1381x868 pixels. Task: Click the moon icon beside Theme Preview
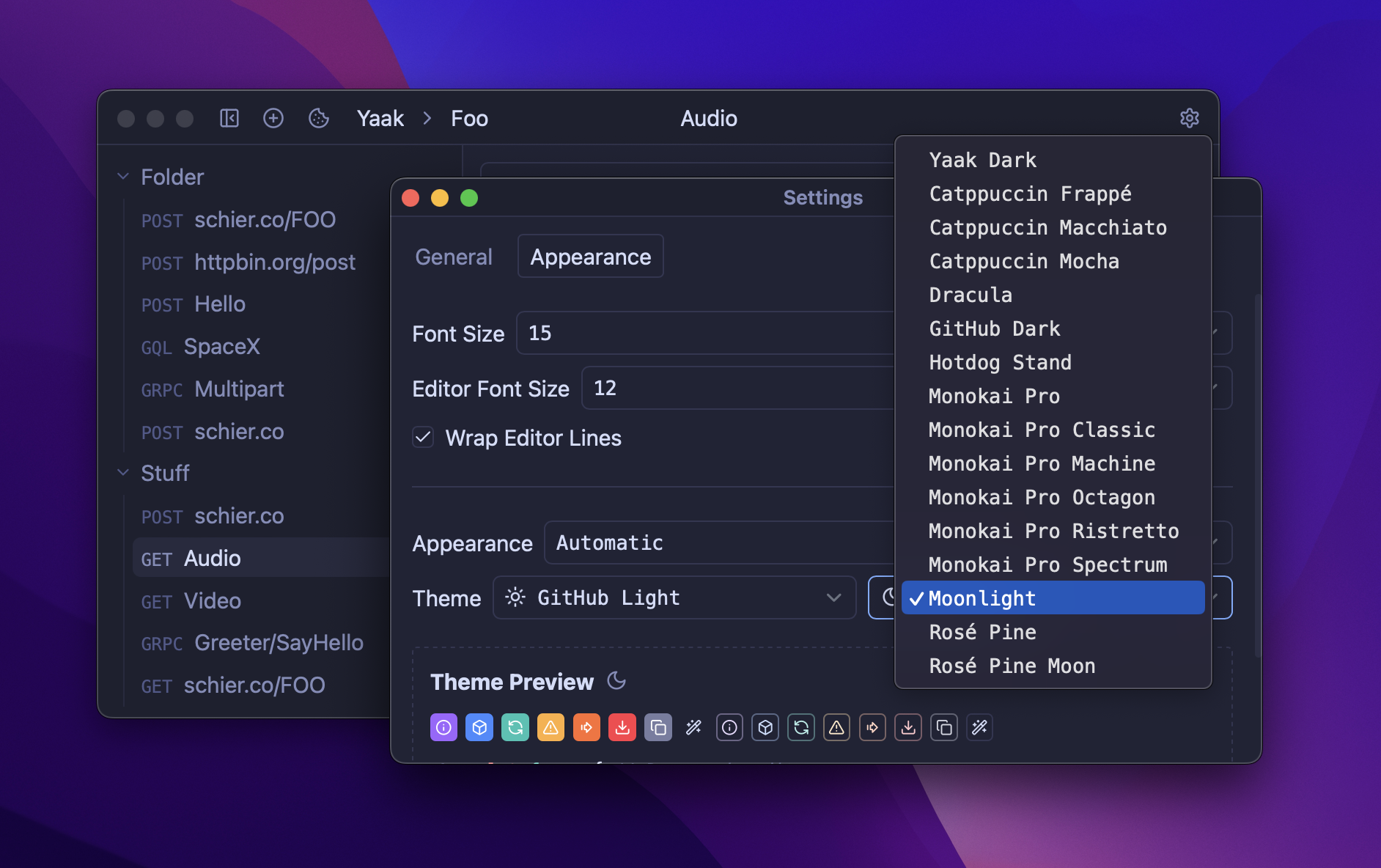coord(616,681)
